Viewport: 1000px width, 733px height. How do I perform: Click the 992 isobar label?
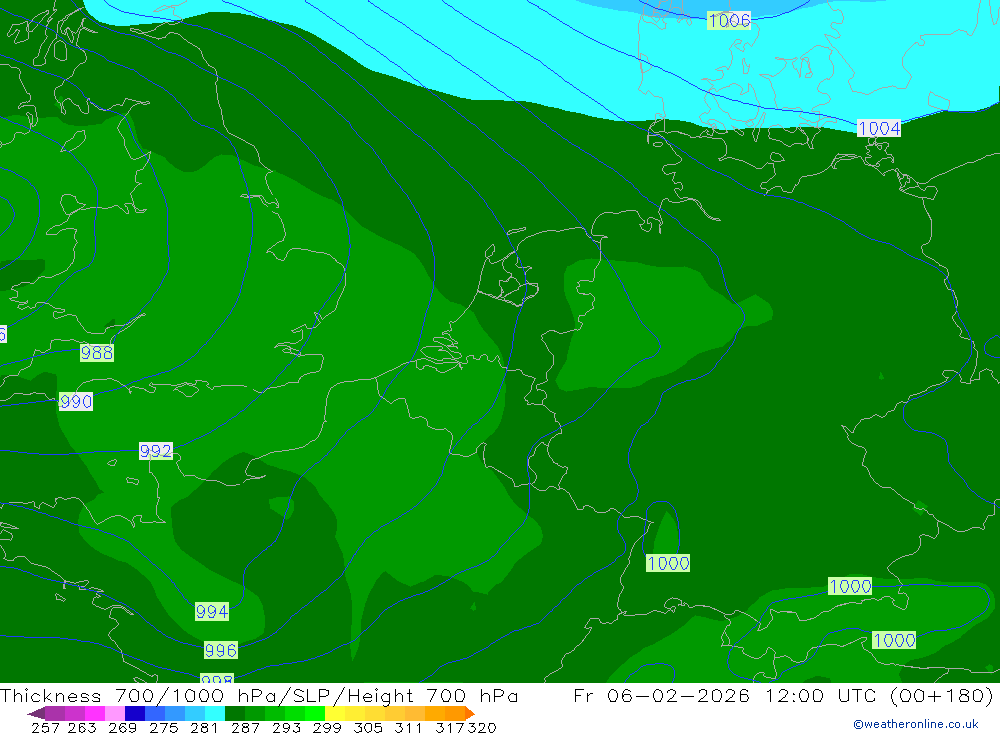[x=156, y=451]
